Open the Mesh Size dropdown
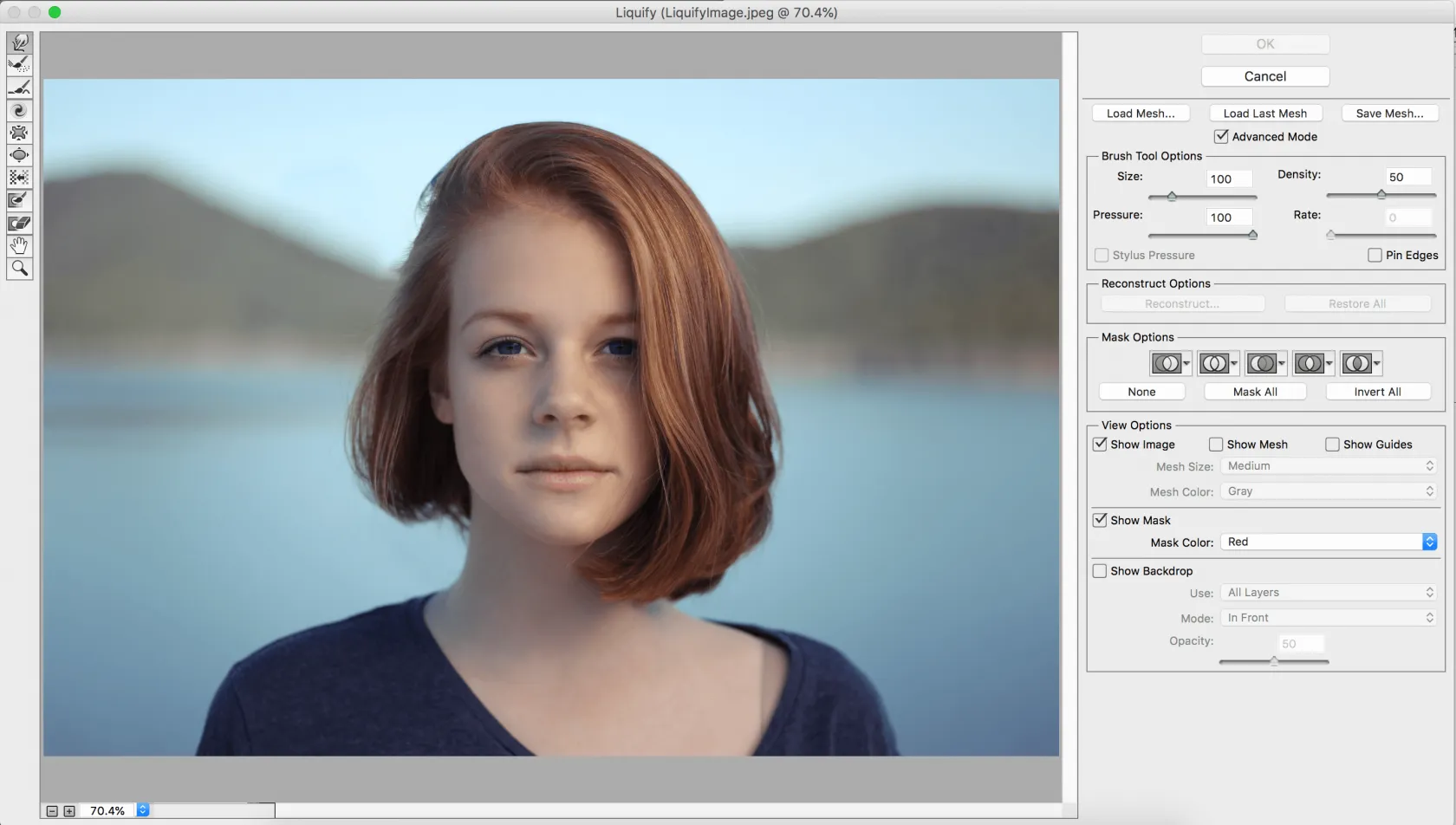 click(x=1329, y=465)
